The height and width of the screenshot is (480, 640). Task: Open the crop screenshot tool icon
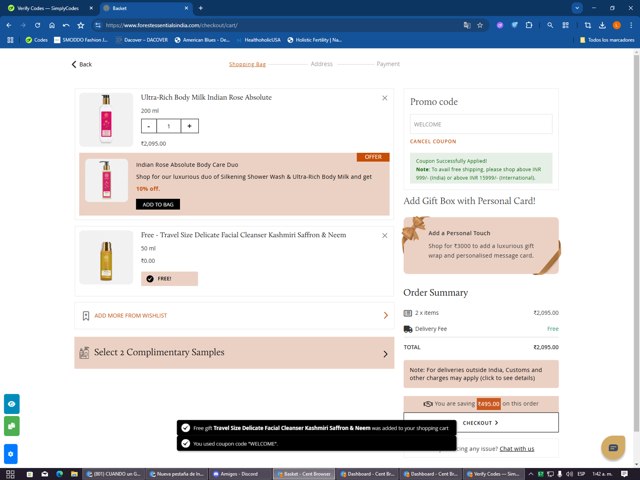pos(588,25)
